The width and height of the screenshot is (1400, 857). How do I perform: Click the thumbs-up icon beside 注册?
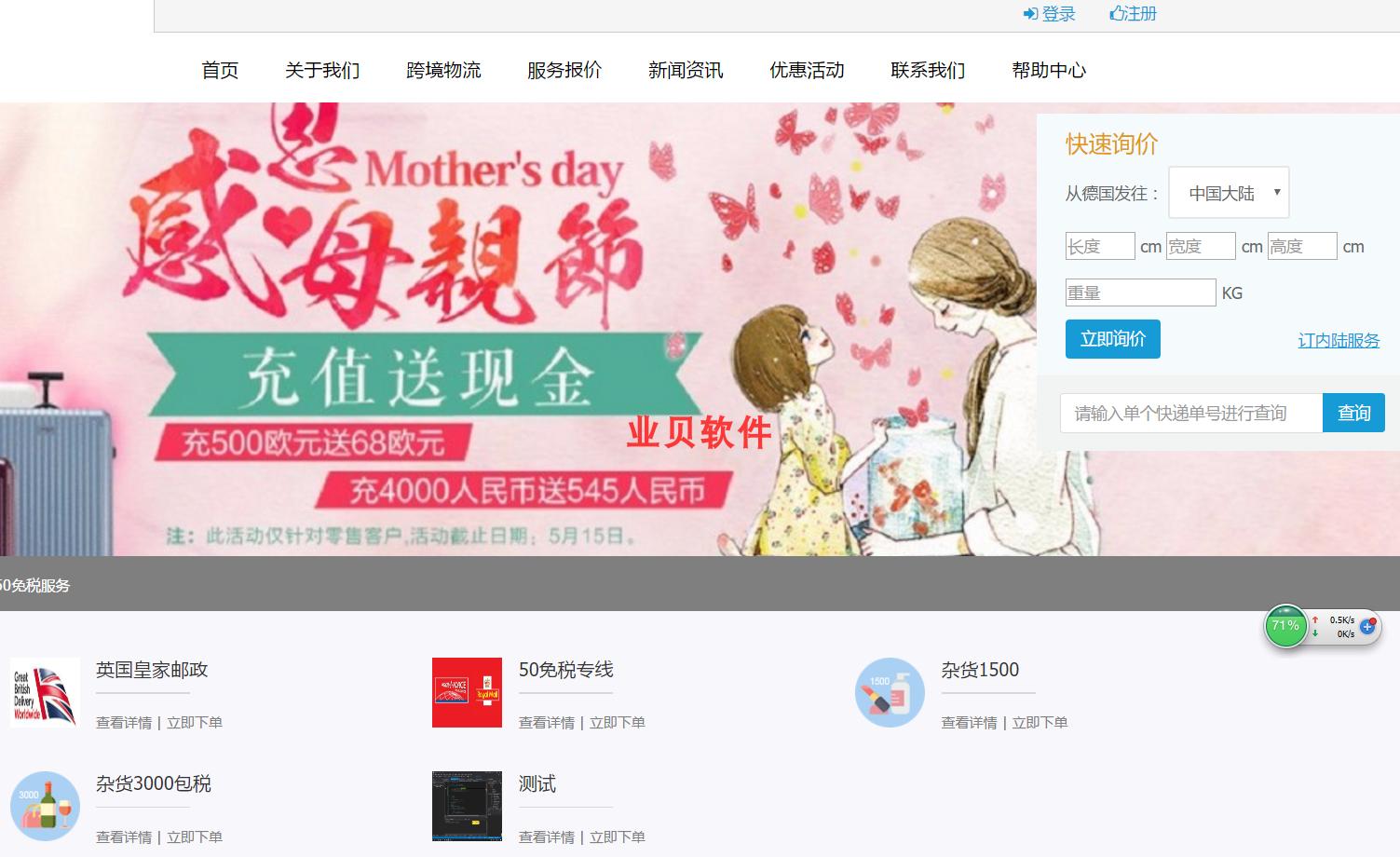click(1117, 14)
